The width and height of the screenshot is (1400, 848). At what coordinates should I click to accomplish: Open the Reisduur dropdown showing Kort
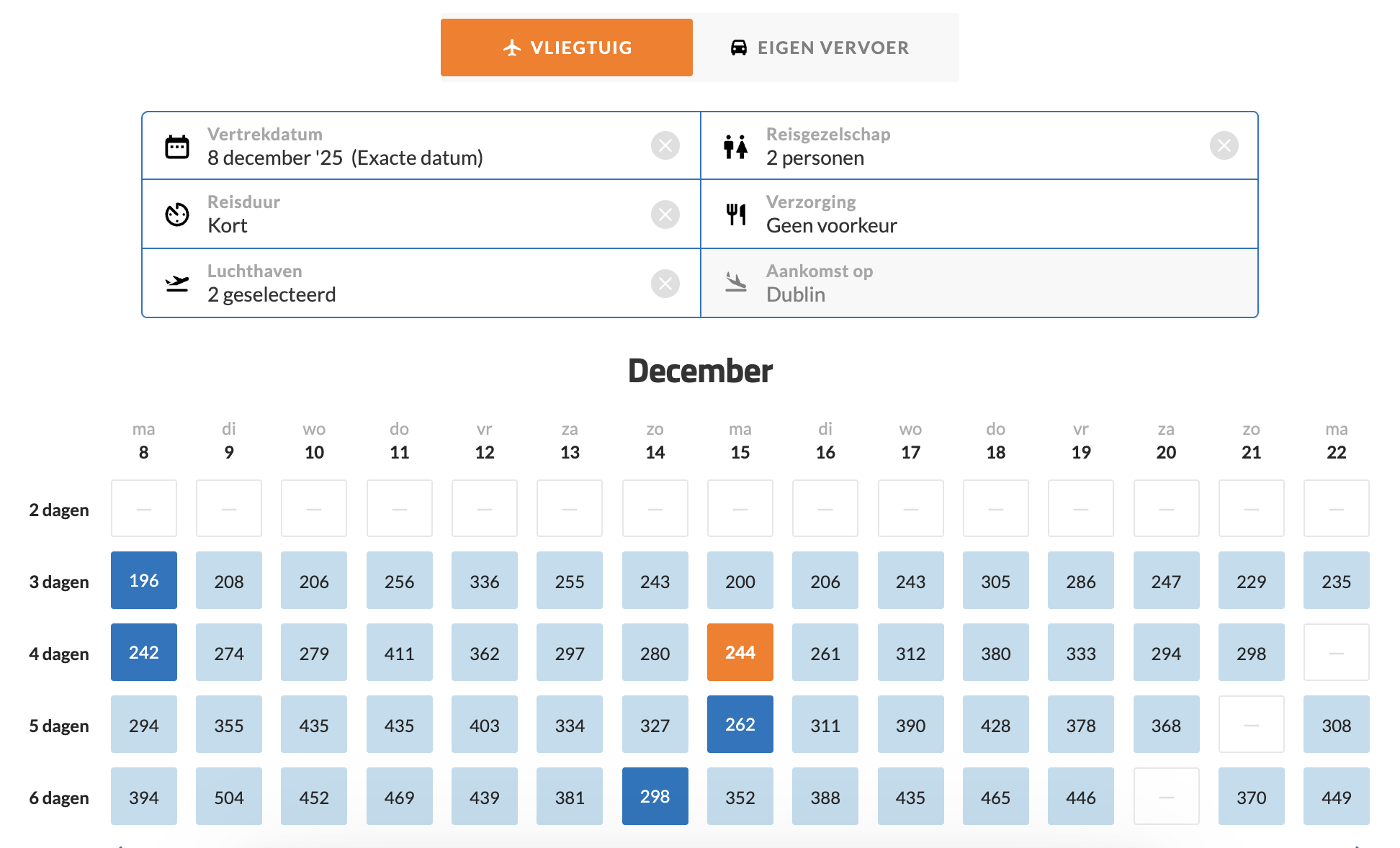[418, 215]
